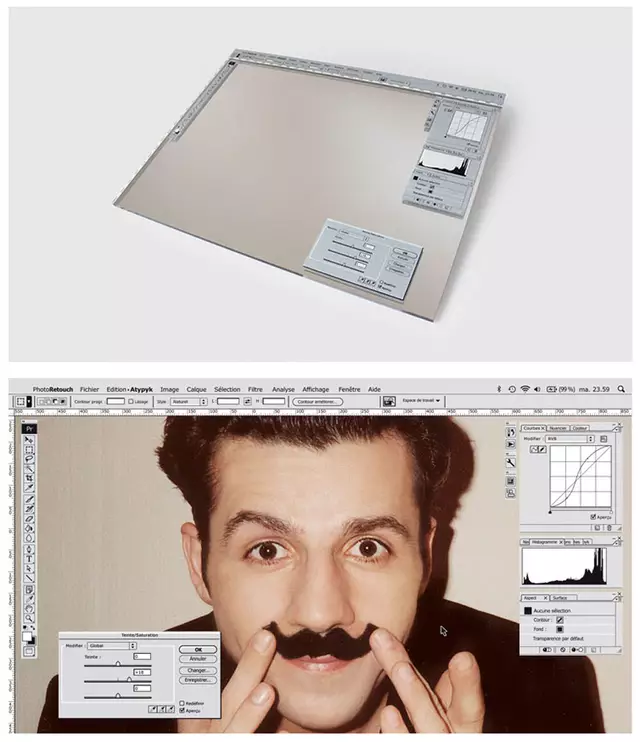This screenshot has height=742, width=640.
Task: Open the Affichage menu
Action: tap(316, 389)
